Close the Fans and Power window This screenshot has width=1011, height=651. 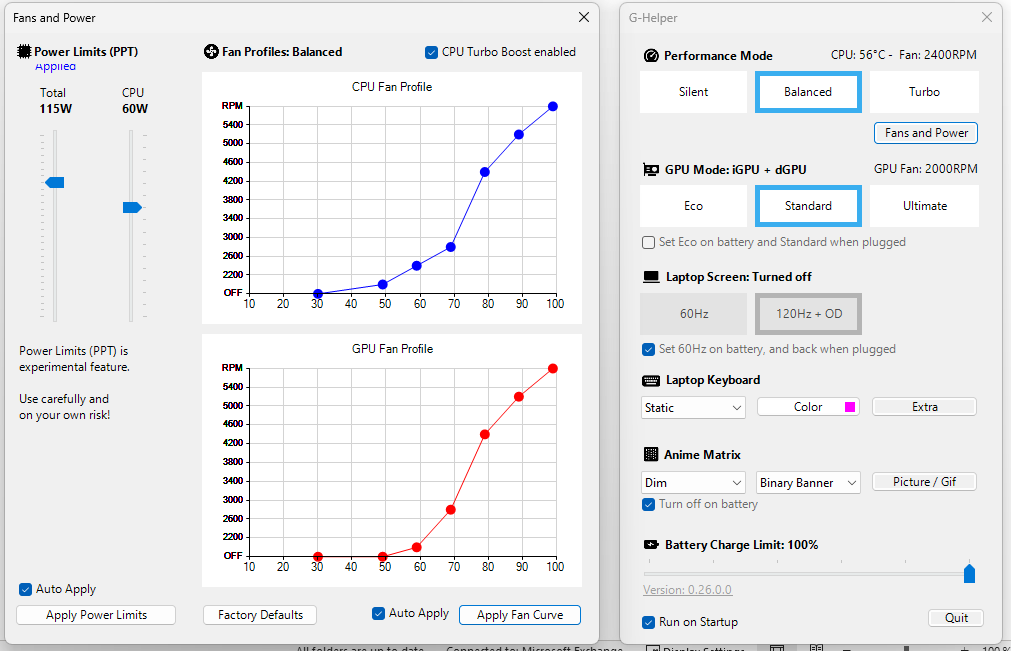(x=584, y=17)
